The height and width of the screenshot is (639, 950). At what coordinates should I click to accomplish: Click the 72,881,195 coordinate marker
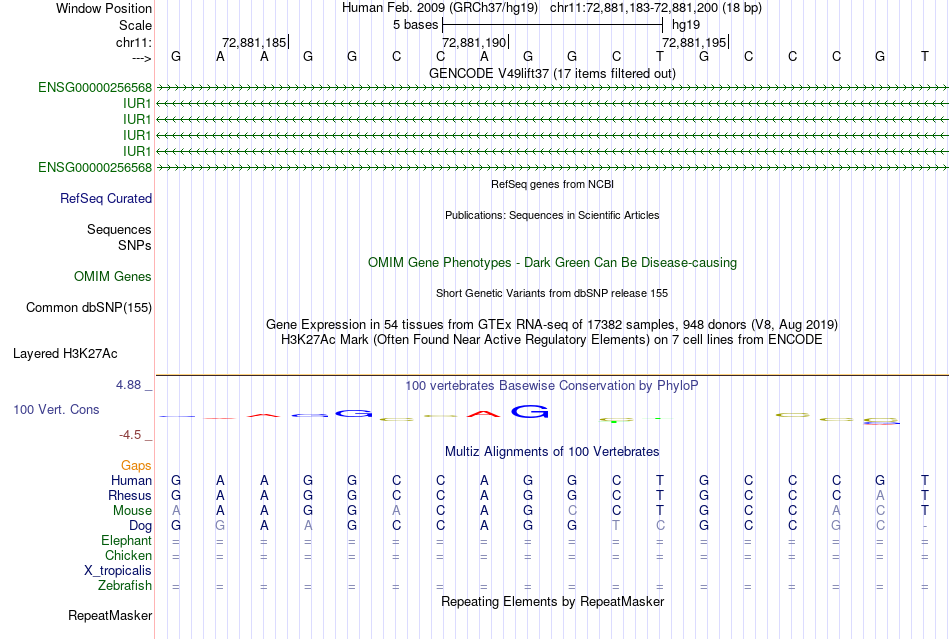[694, 42]
